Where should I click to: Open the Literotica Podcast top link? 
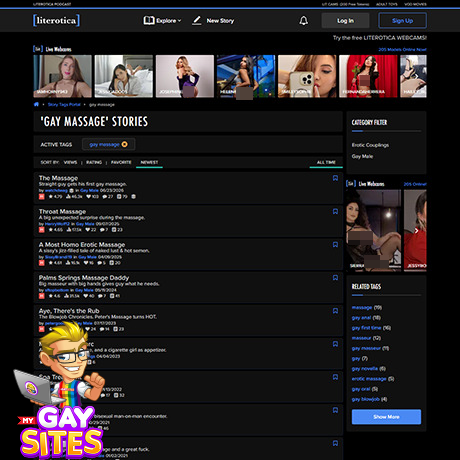point(52,4)
